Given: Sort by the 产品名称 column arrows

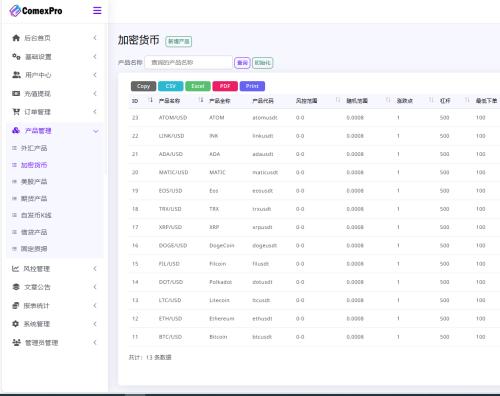Looking at the screenshot, I should point(201,100).
